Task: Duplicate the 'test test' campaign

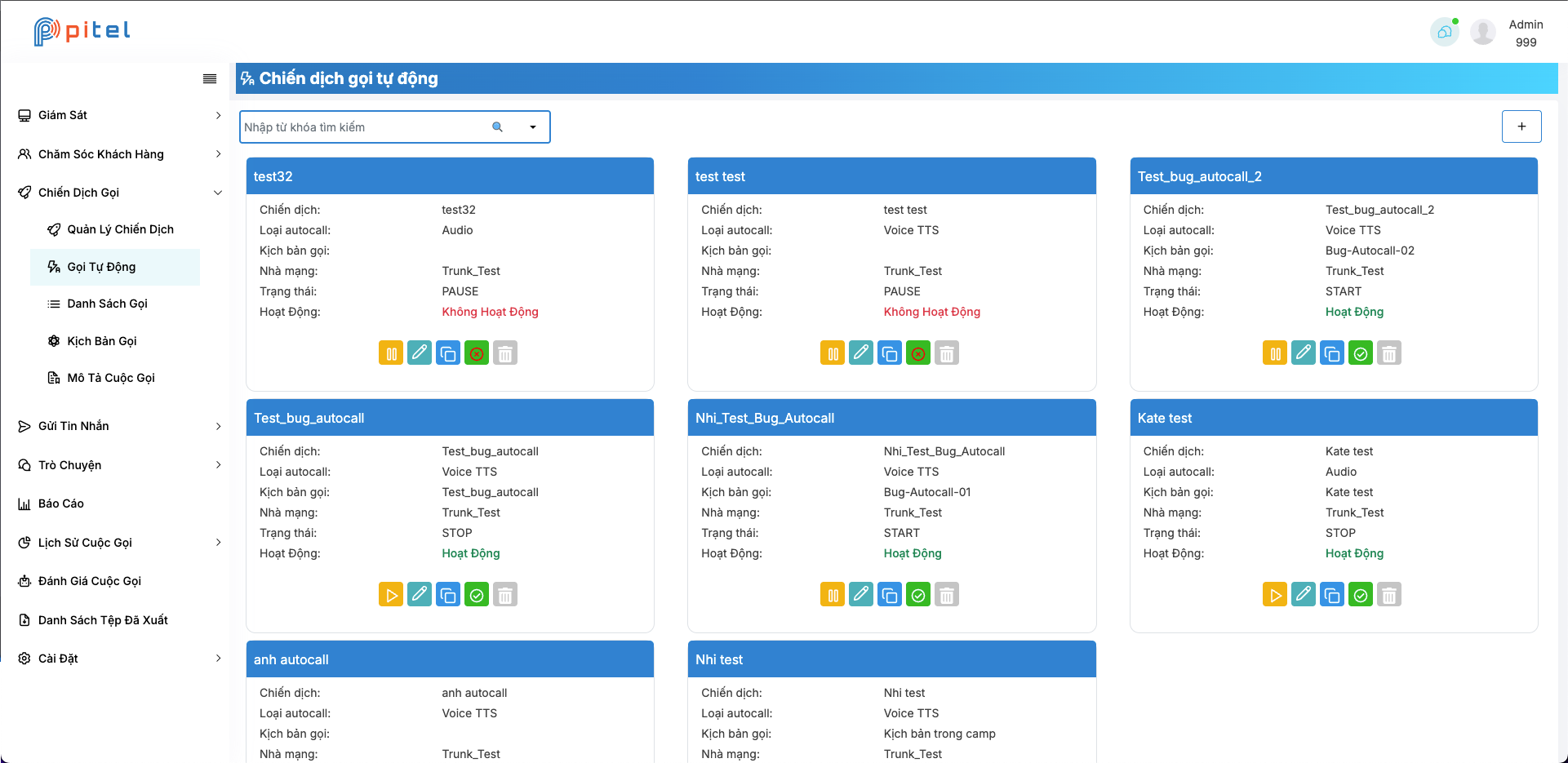Action: coord(890,353)
